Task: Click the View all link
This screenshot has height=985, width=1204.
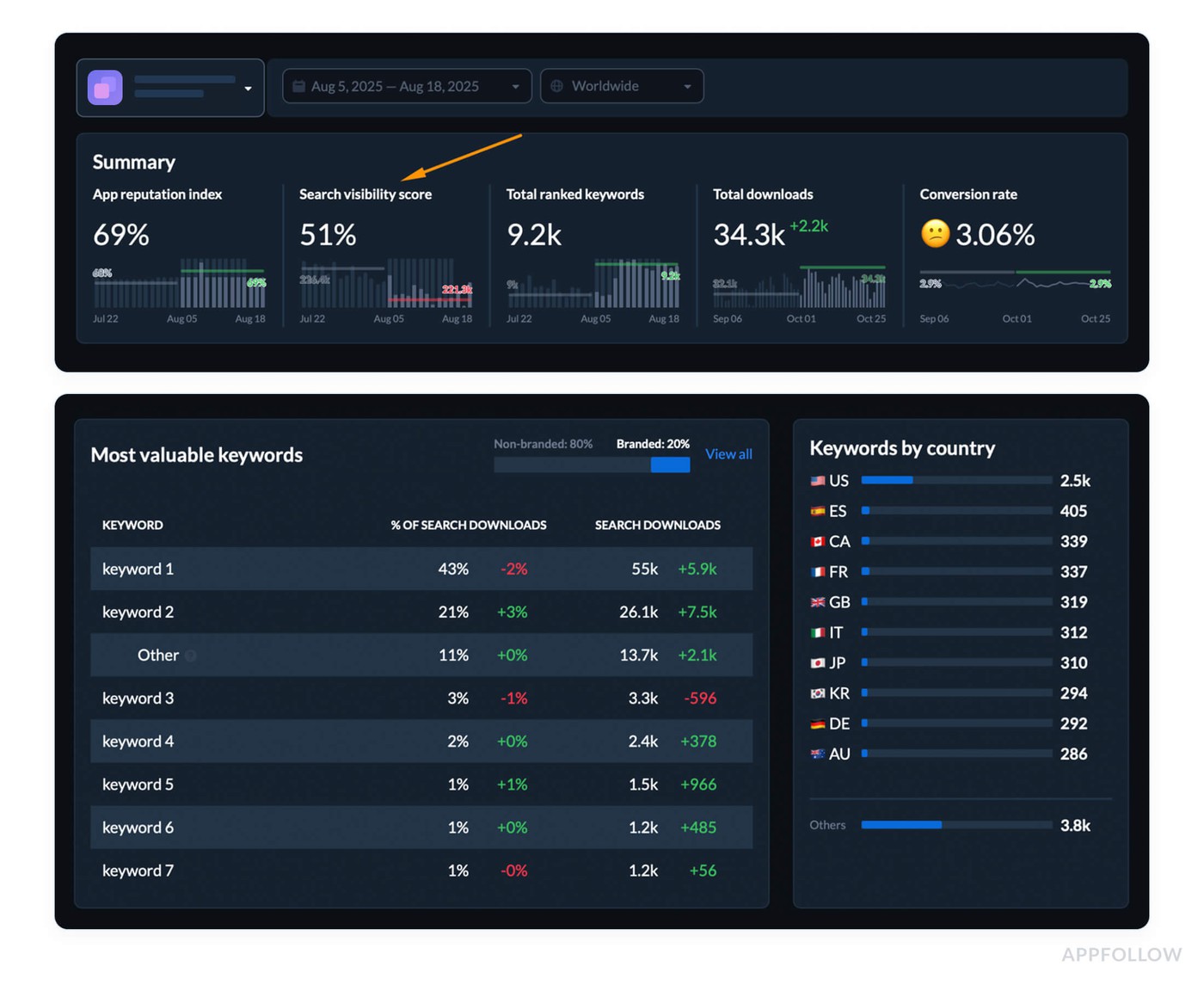Action: [x=728, y=453]
